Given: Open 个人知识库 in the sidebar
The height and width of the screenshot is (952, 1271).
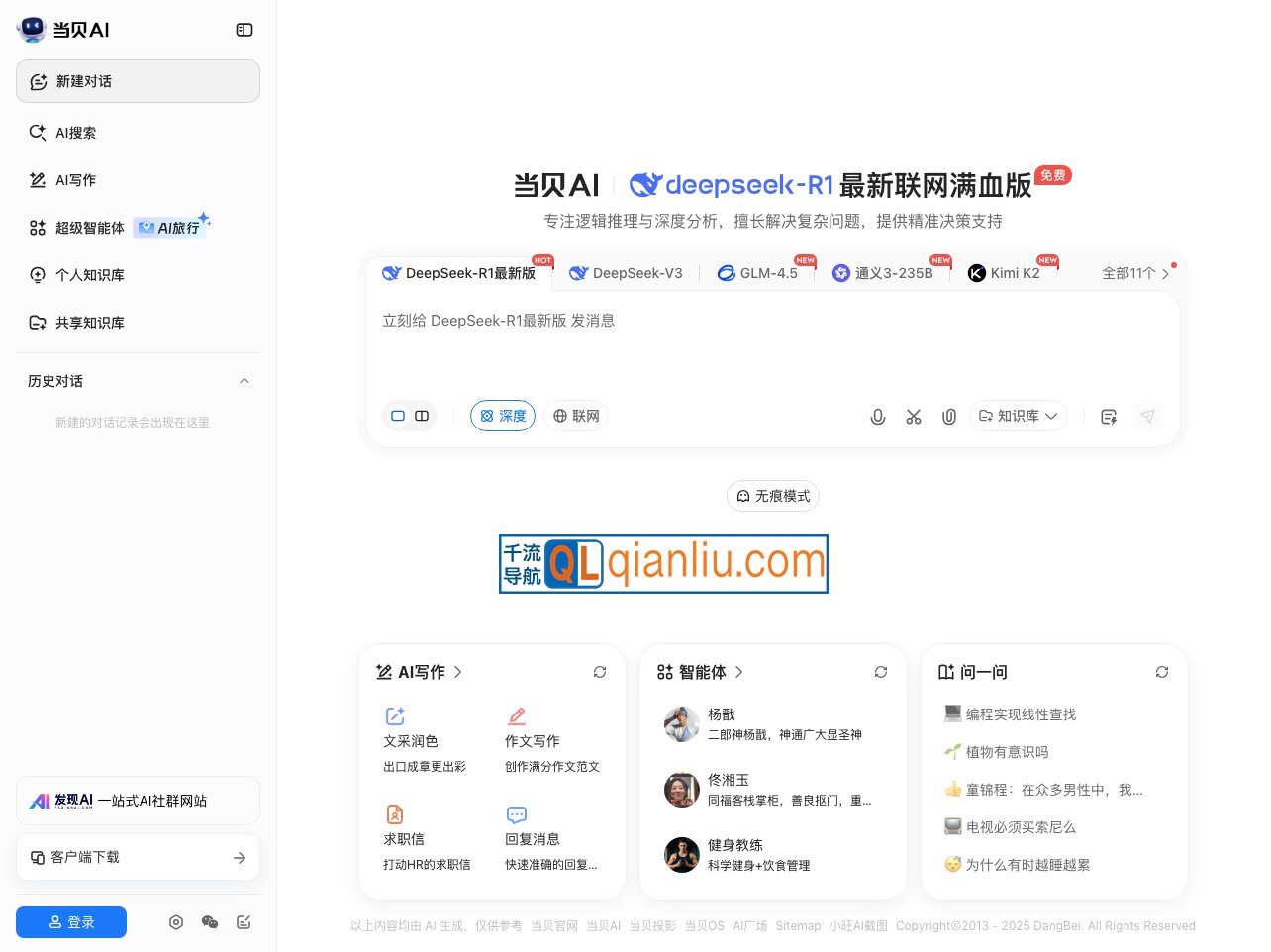Looking at the screenshot, I should pyautogui.click(x=90, y=274).
